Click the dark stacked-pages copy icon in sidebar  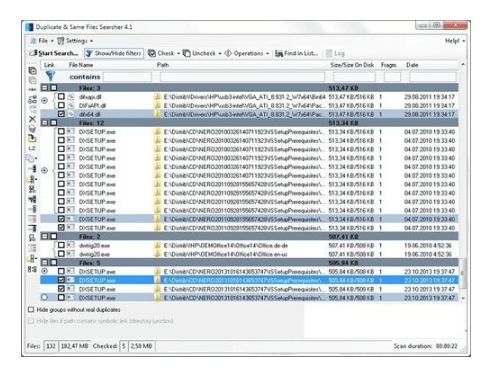point(32,71)
